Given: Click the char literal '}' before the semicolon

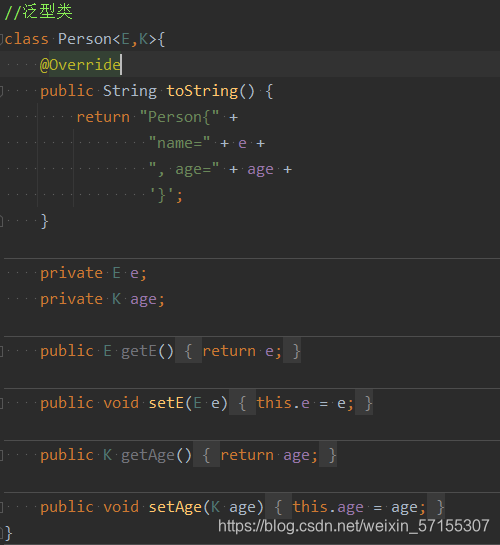Looking at the screenshot, I should tap(162, 195).
